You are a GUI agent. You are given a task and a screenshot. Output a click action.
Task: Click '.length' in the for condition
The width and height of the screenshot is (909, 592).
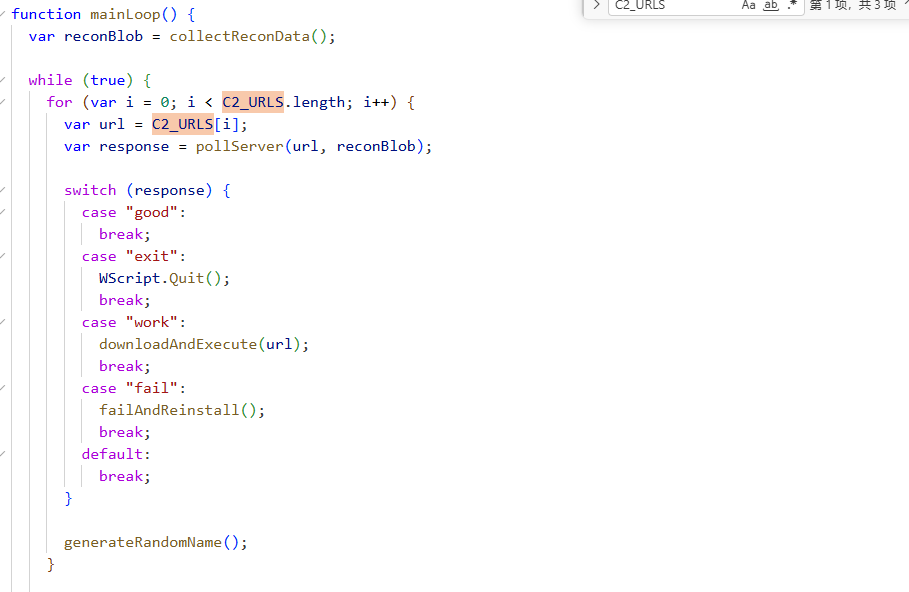click(315, 103)
